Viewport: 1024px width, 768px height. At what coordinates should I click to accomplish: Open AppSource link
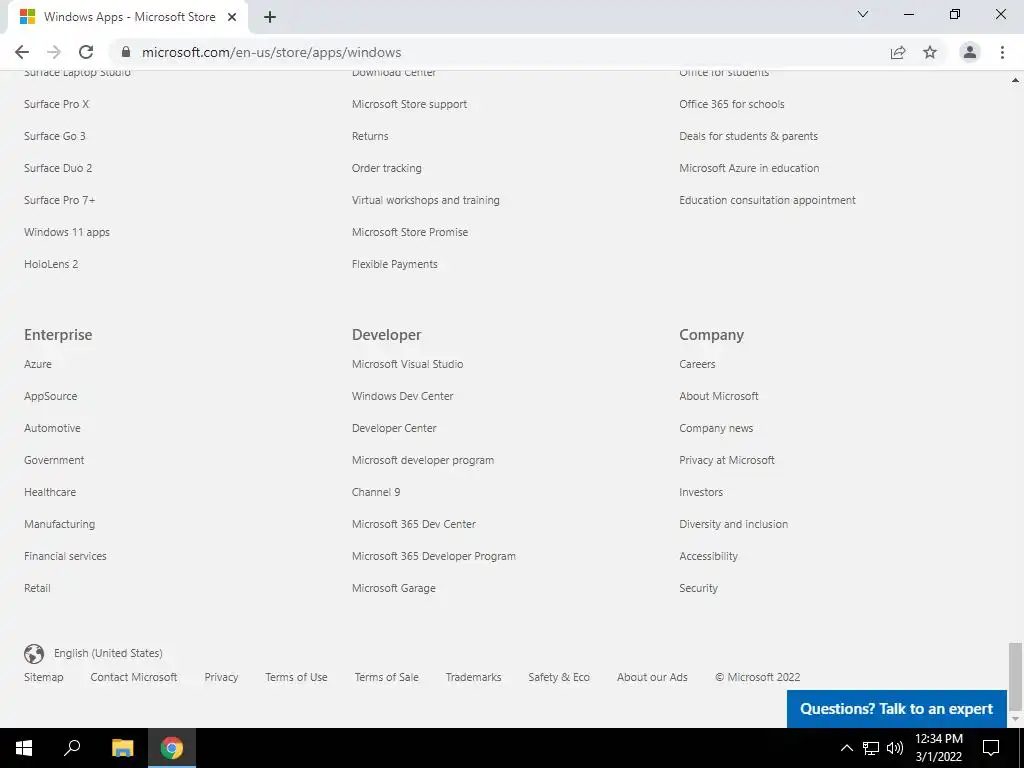point(50,396)
